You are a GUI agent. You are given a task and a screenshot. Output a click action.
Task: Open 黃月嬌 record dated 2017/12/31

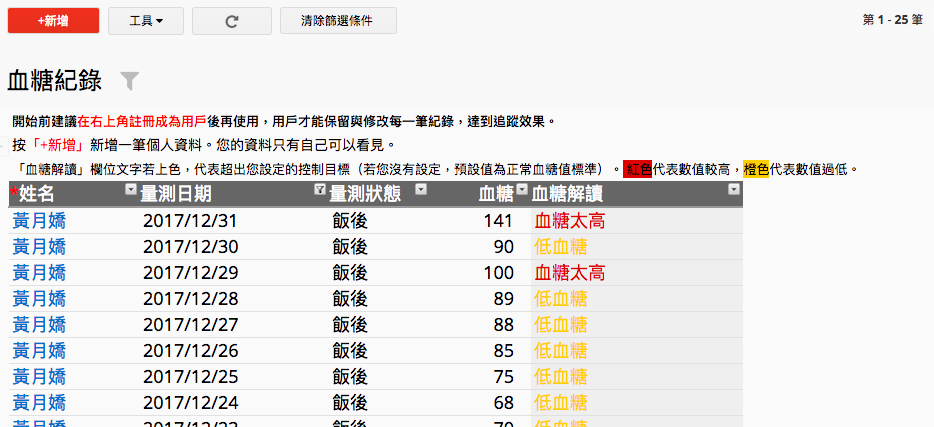coord(39,221)
